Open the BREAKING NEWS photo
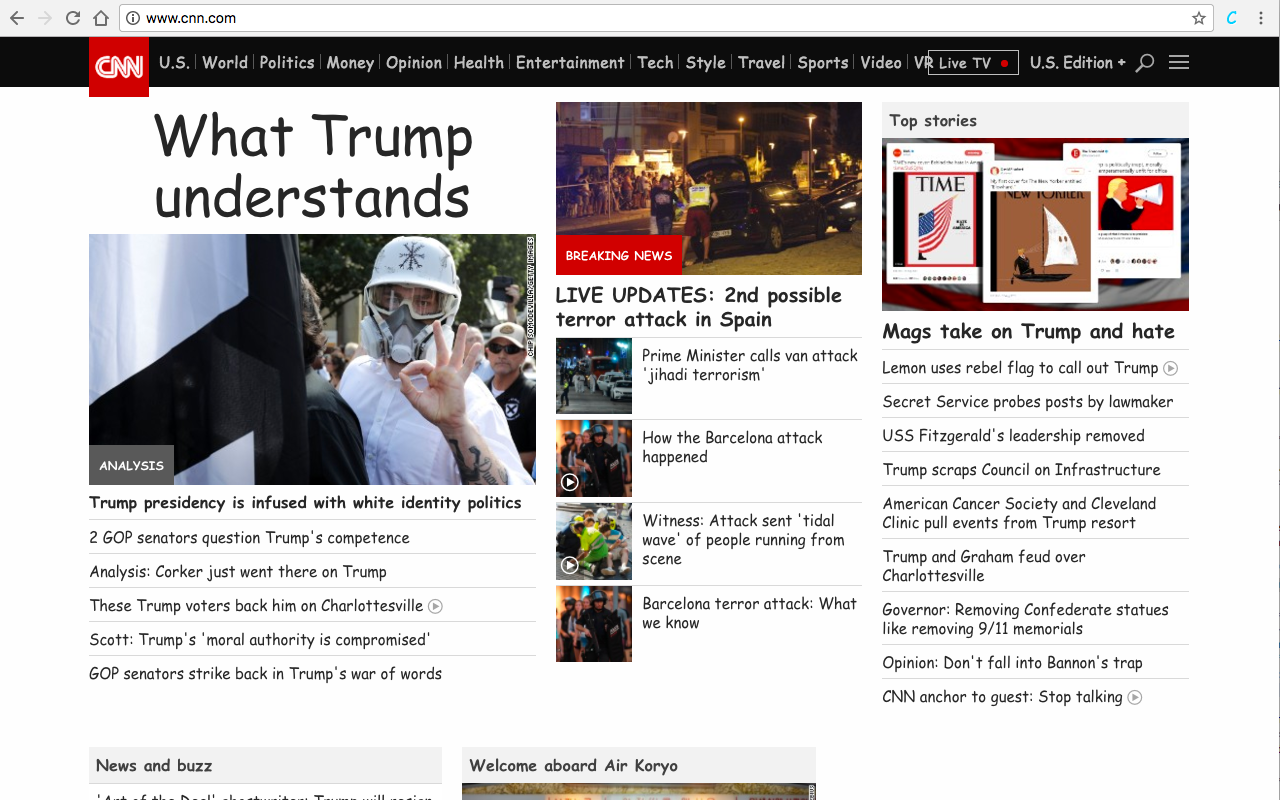Screen dimensions: 1280x800 click(x=709, y=188)
